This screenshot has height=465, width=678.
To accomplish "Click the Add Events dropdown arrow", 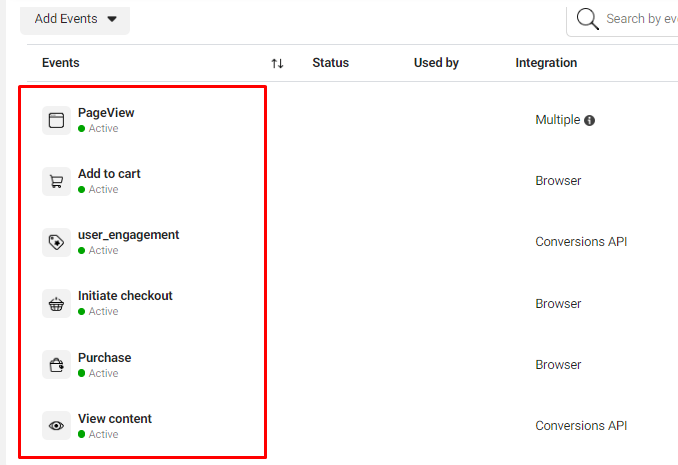I will pos(112,19).
